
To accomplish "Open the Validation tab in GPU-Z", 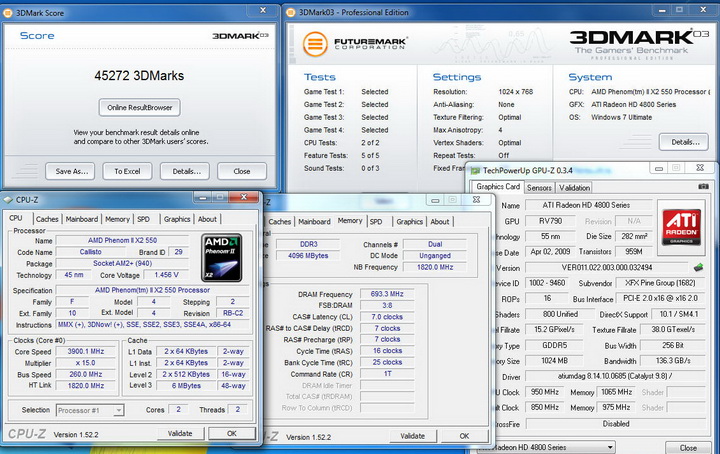I will pyautogui.click(x=574, y=187).
